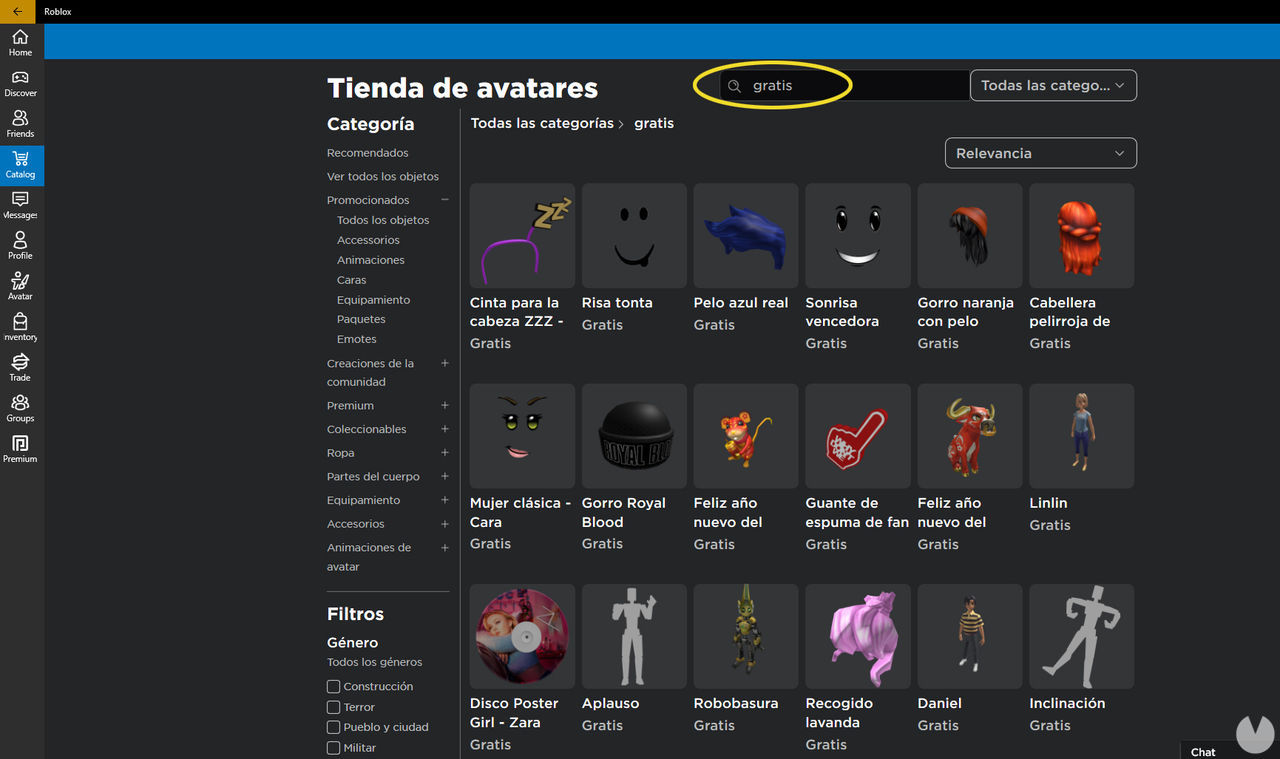
Task: Open the Aplauso emote item
Action: [634, 660]
